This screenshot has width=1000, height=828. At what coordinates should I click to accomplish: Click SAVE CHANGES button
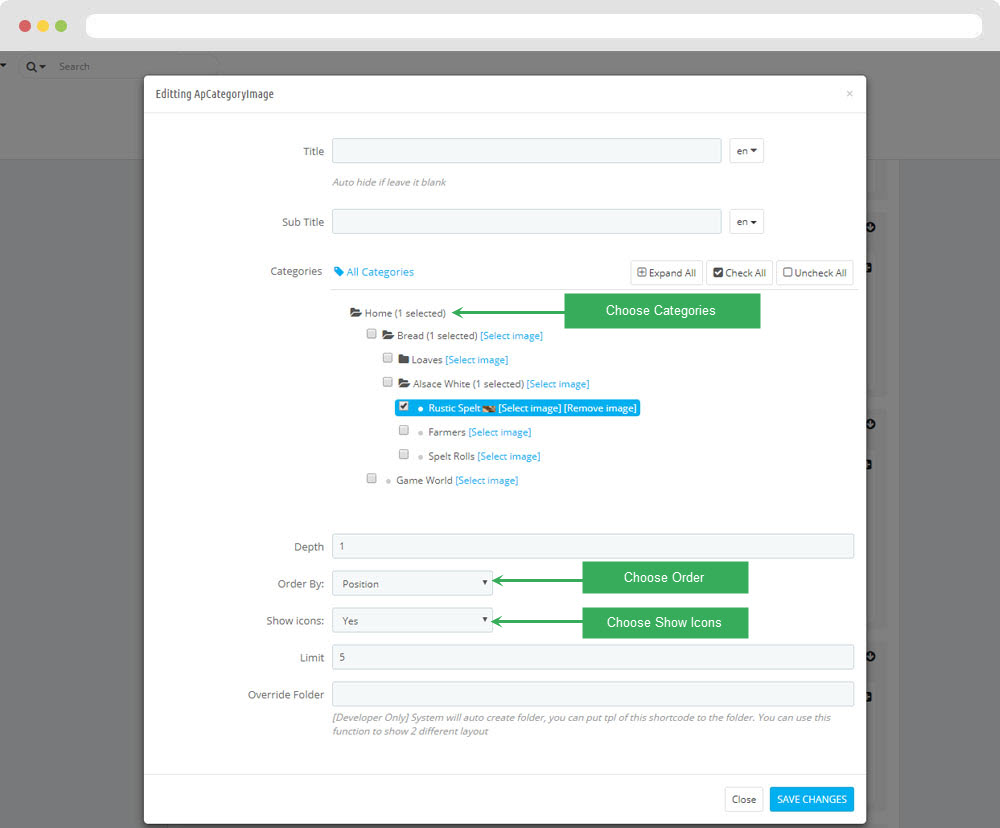point(811,799)
